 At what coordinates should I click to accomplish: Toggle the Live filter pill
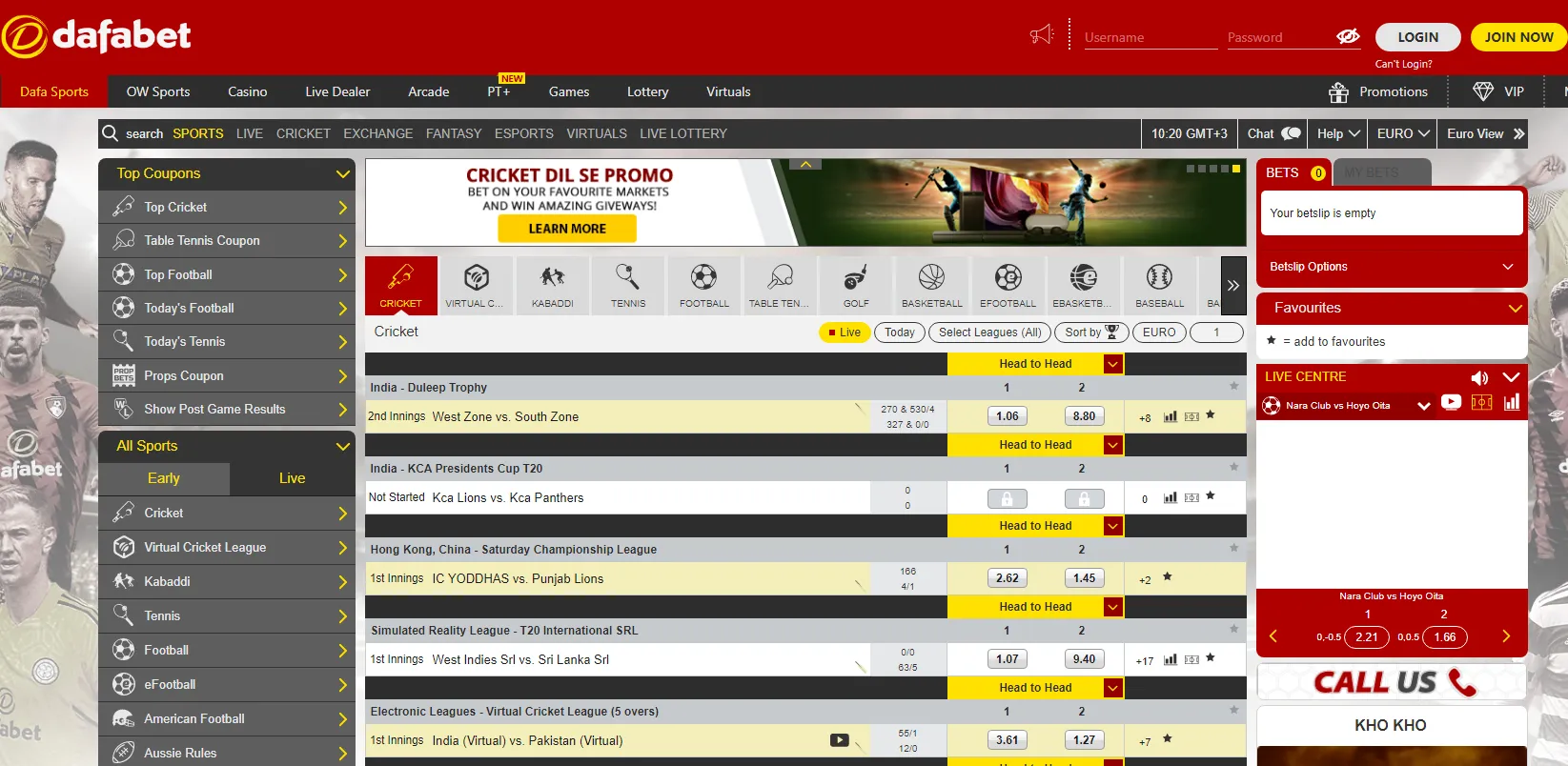(x=844, y=333)
